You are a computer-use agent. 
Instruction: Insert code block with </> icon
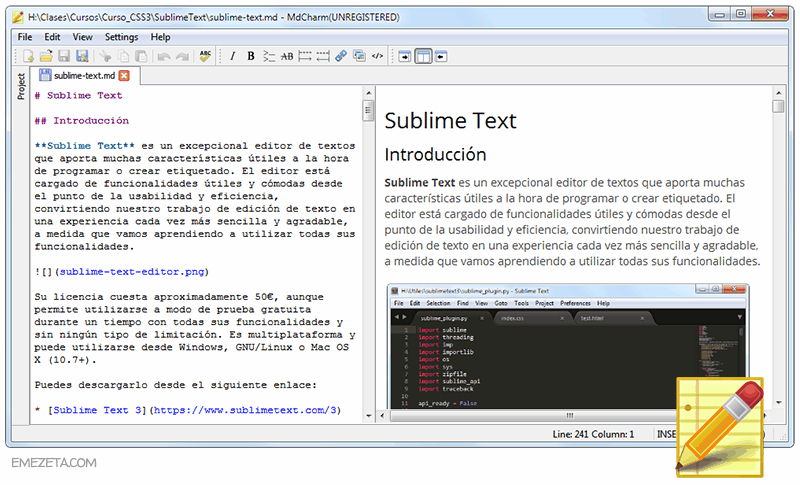pos(378,56)
